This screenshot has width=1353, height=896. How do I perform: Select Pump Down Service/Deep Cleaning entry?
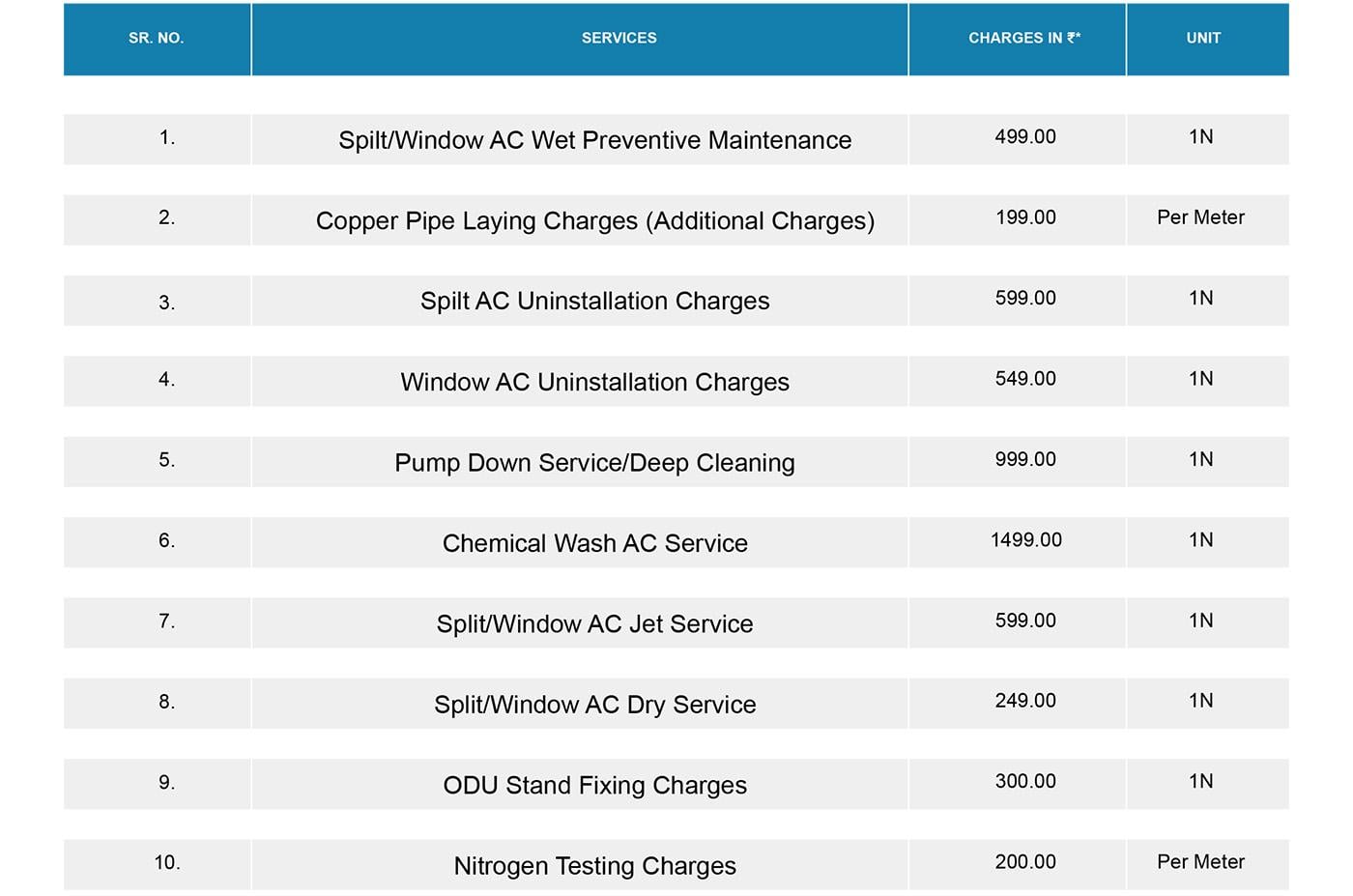coord(594,463)
